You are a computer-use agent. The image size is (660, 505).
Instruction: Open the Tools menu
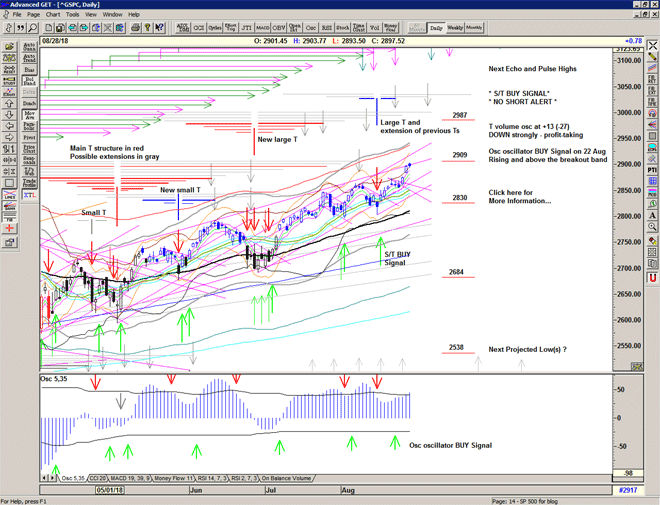click(x=73, y=15)
